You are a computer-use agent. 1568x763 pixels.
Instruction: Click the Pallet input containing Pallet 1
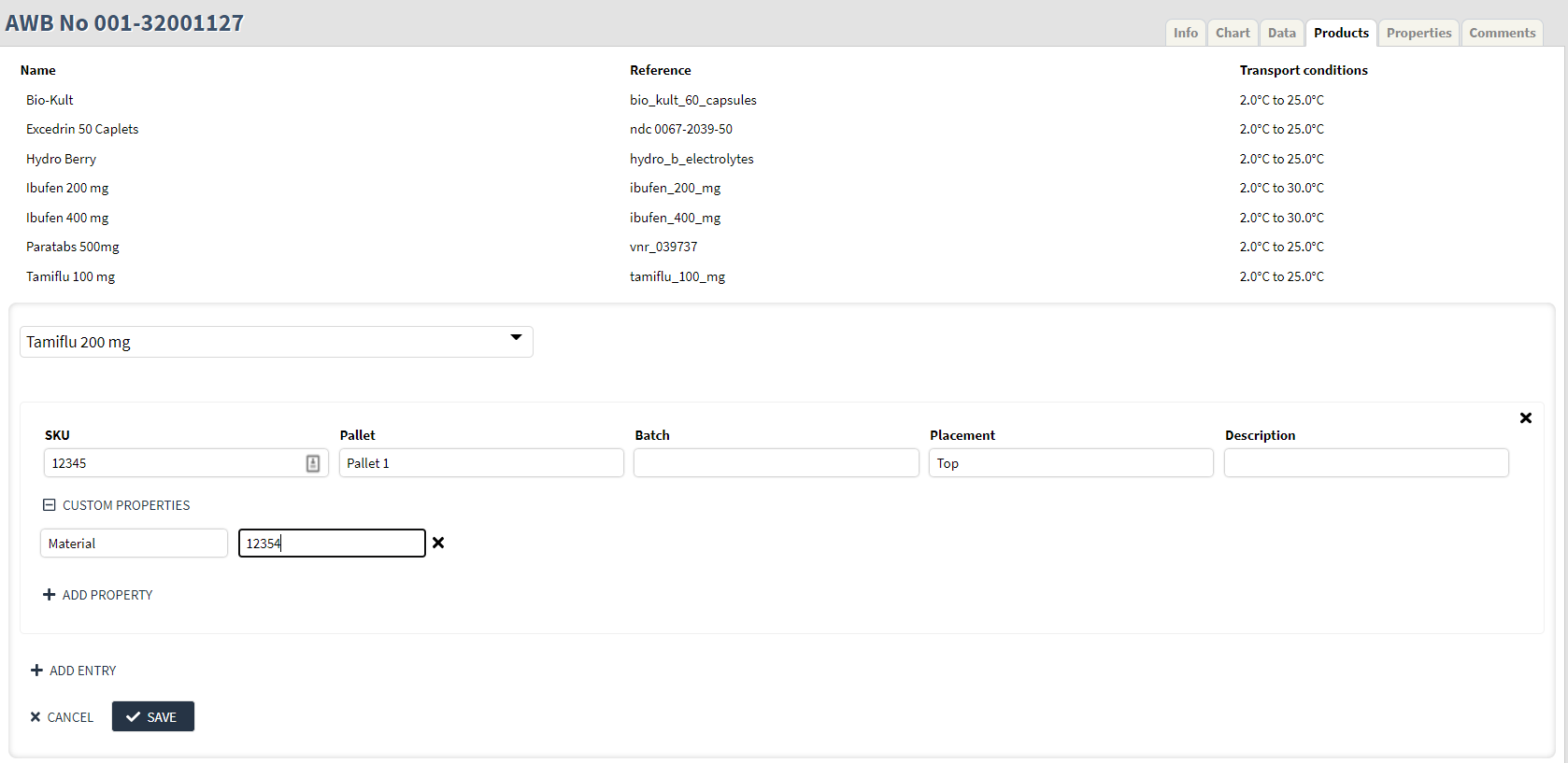tap(481, 463)
